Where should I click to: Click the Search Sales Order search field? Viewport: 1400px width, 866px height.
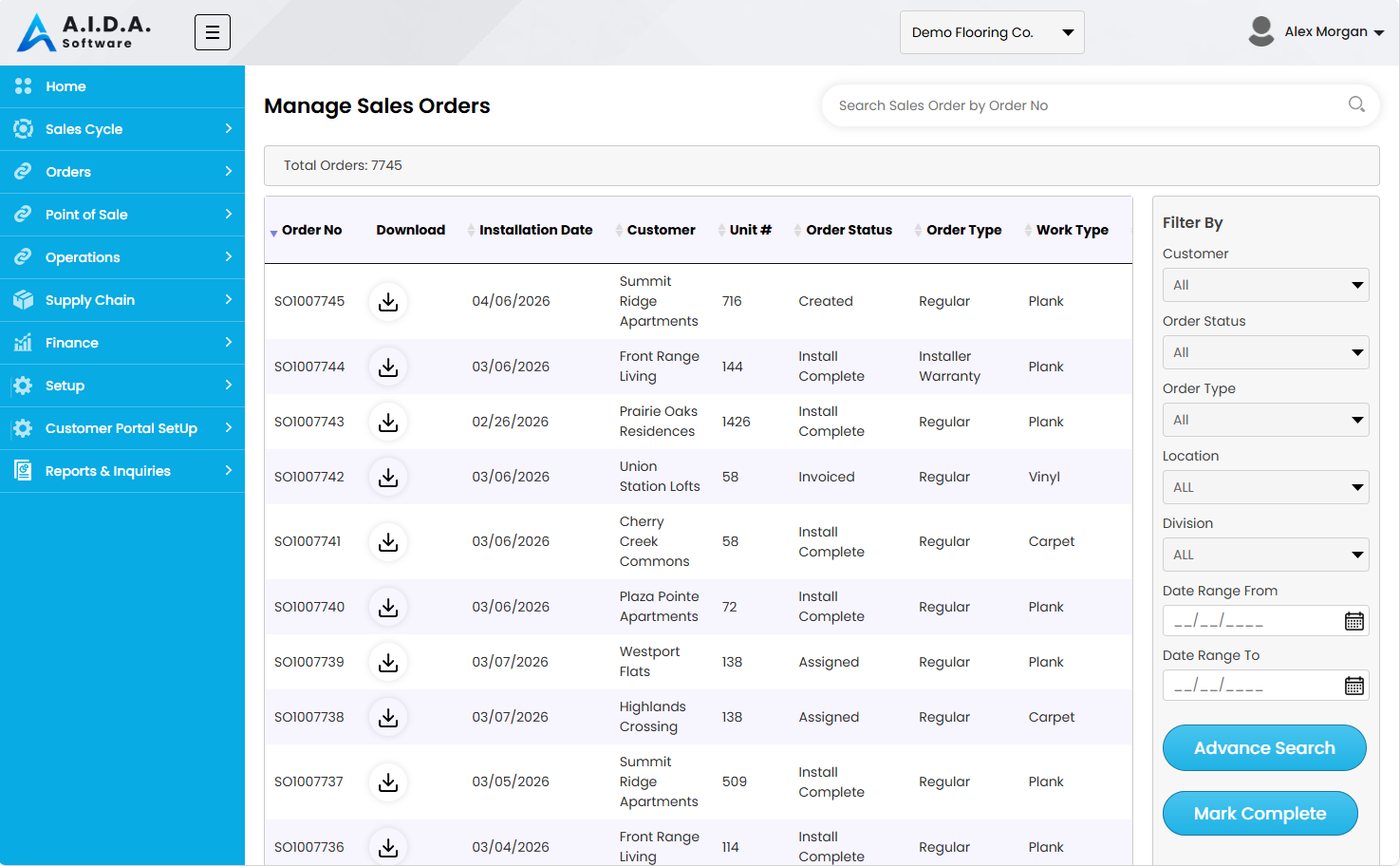pos(1100,105)
